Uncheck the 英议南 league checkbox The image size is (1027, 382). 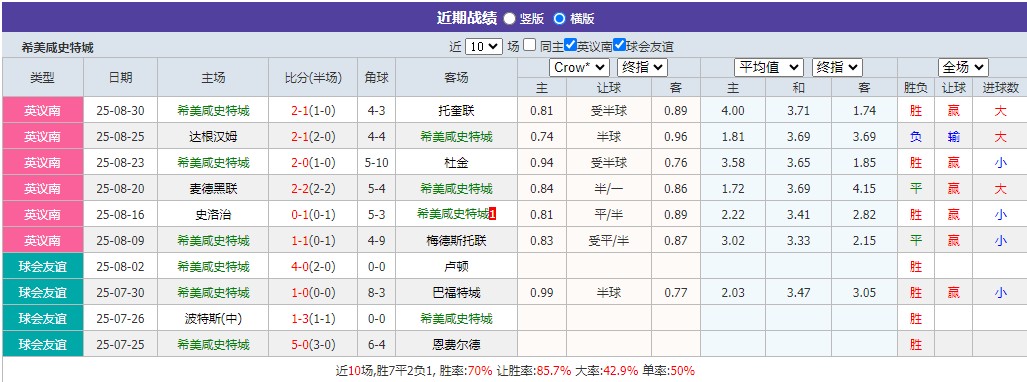coord(570,45)
